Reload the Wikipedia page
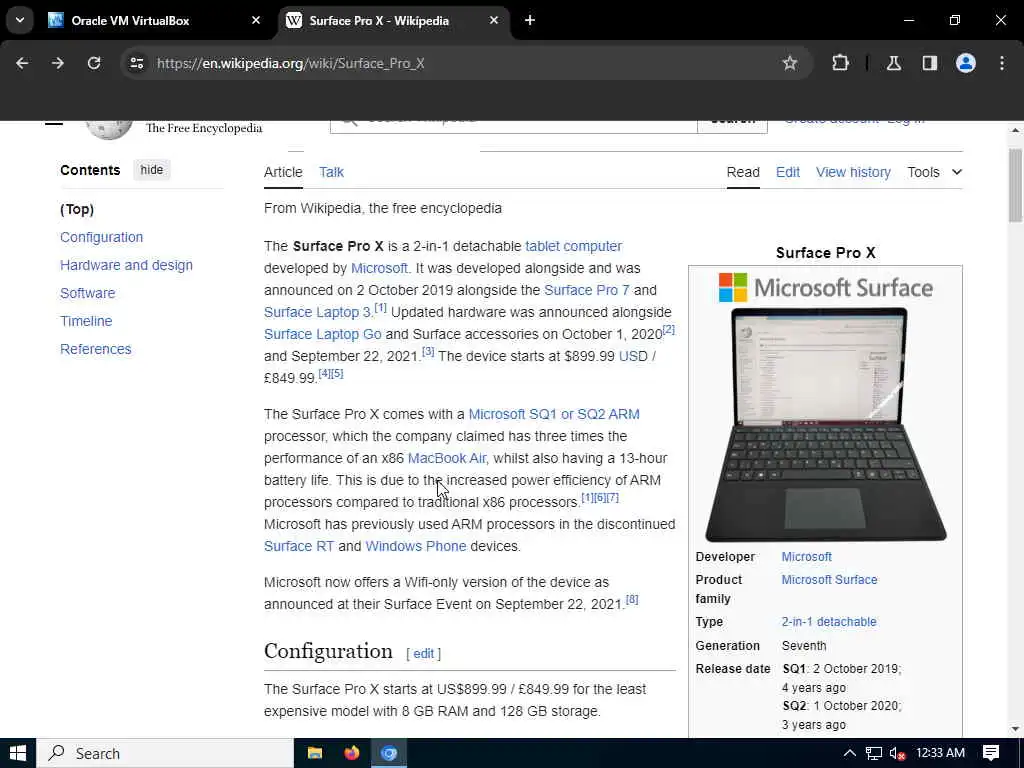Screen dimensions: 1024x768 click(x=94, y=63)
